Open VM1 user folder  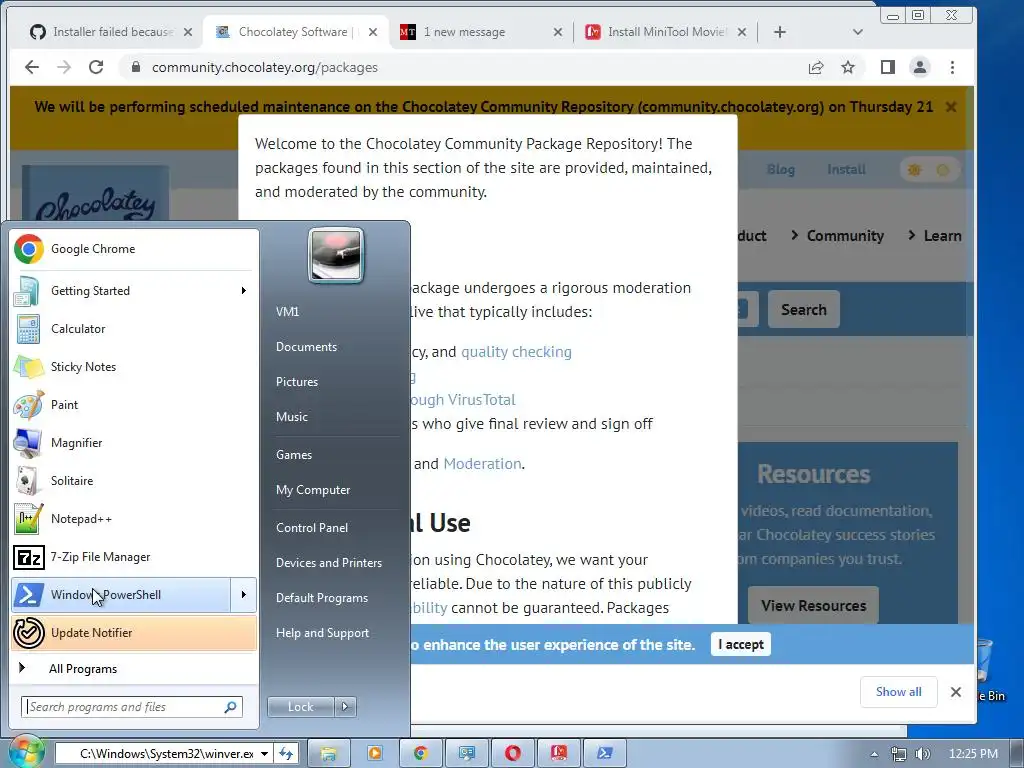pyautogui.click(x=287, y=312)
